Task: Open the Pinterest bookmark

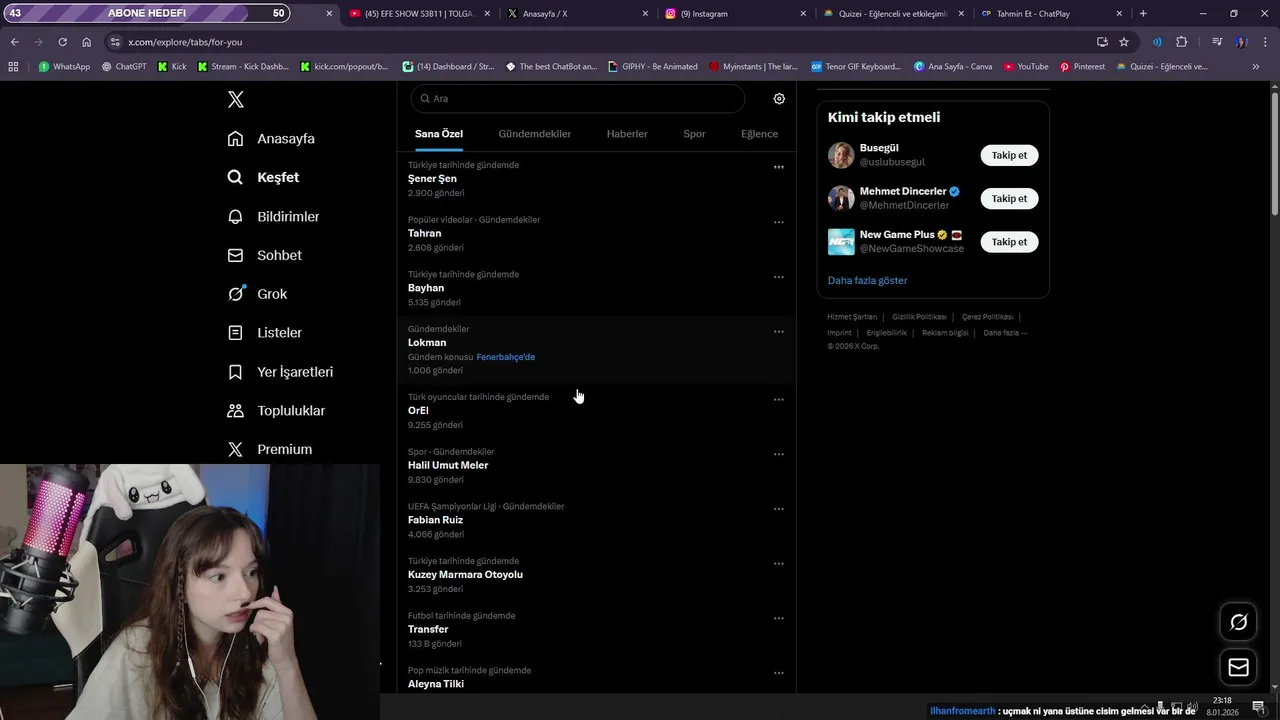Action: [1082, 66]
